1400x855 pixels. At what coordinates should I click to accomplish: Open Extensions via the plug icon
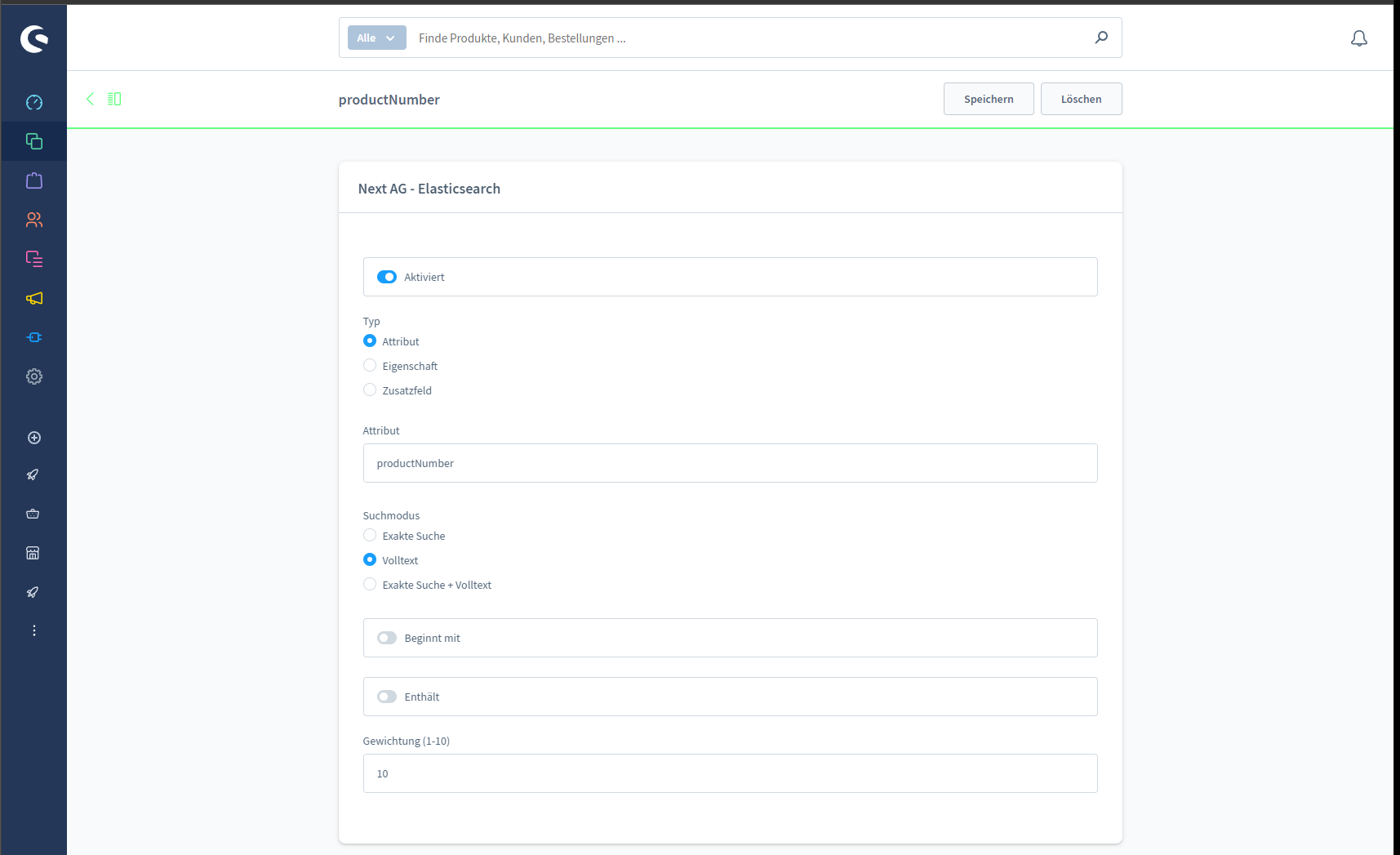(33, 337)
